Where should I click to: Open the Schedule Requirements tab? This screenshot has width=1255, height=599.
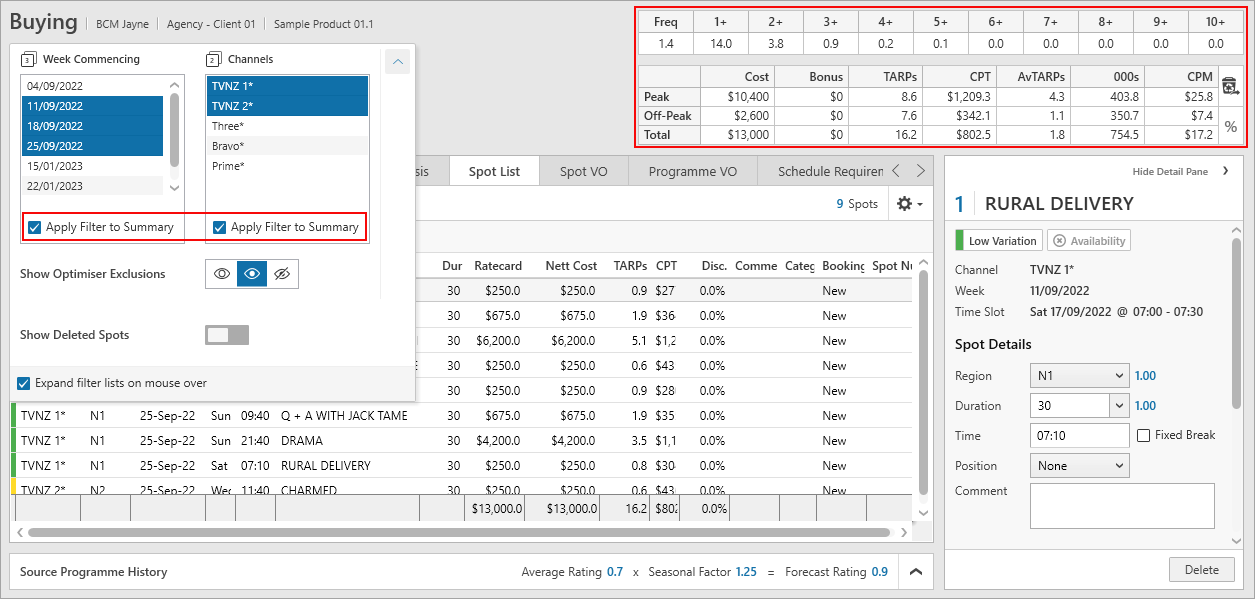pyautogui.click(x=831, y=171)
